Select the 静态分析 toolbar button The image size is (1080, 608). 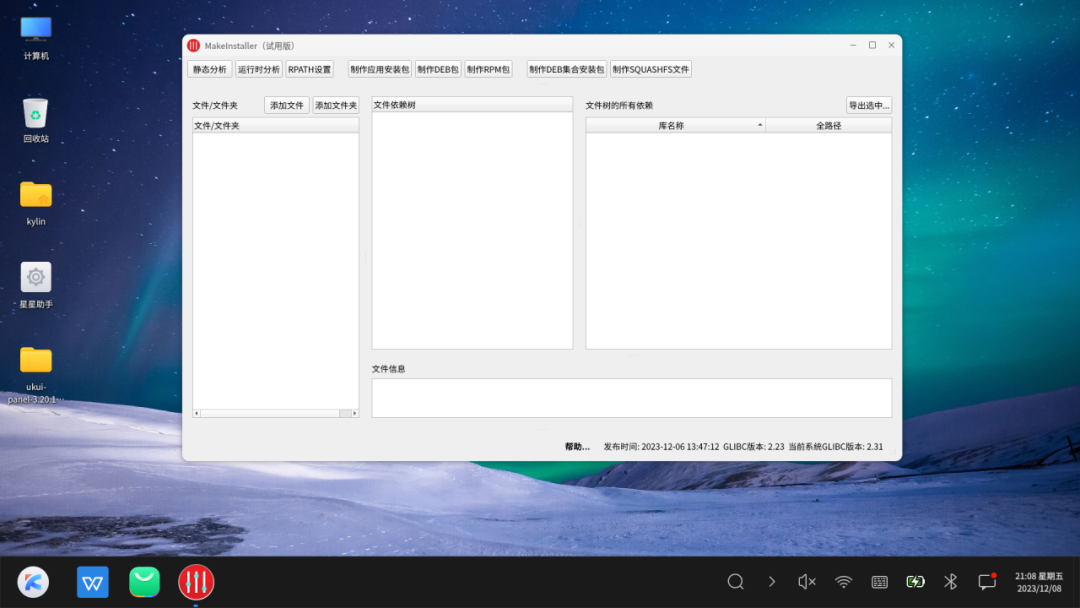(209, 70)
